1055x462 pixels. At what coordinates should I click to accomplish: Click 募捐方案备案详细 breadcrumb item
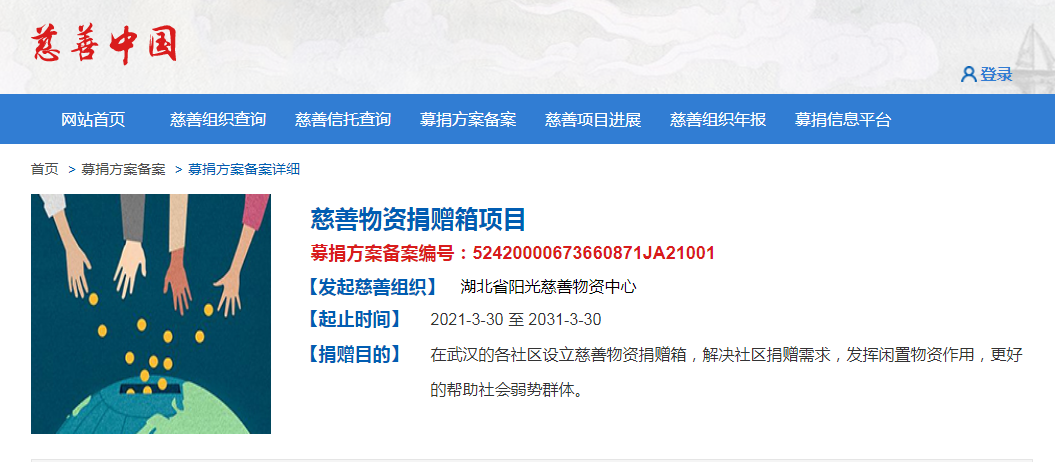point(244,169)
